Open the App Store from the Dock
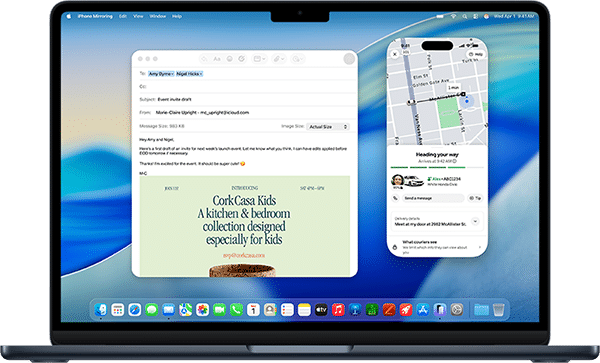This screenshot has width=600, height=363. [423, 309]
